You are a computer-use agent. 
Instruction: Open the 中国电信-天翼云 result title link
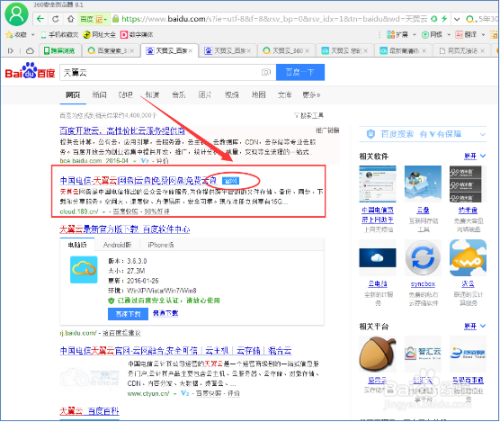[138, 181]
